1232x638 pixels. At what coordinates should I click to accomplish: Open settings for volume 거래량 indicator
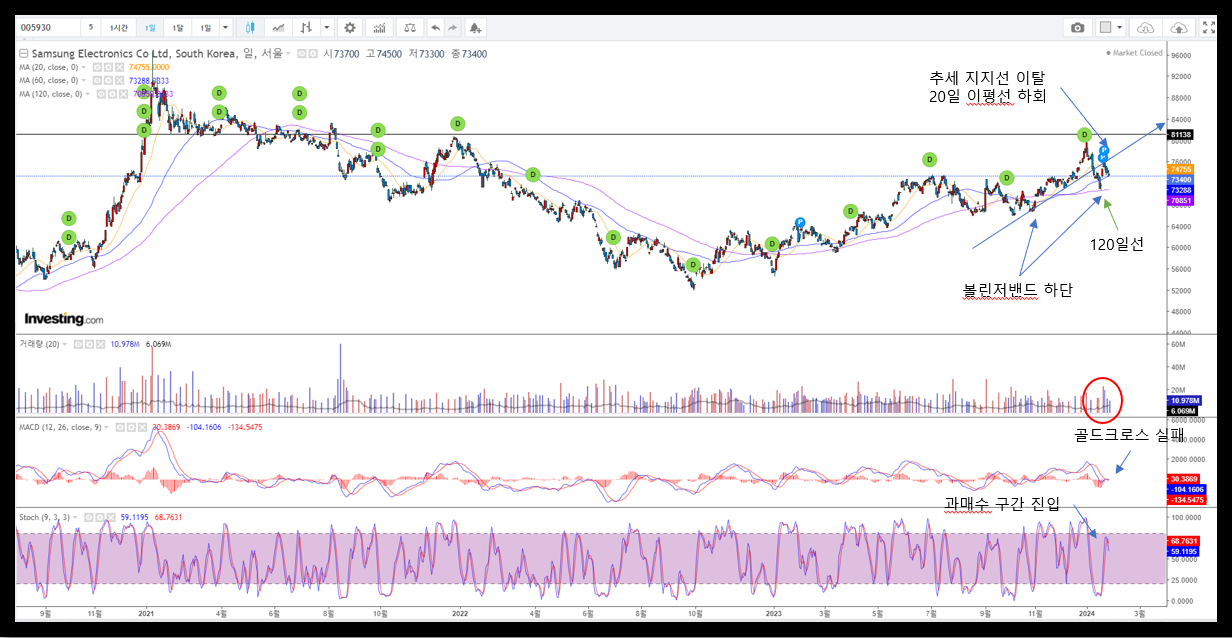(90, 344)
